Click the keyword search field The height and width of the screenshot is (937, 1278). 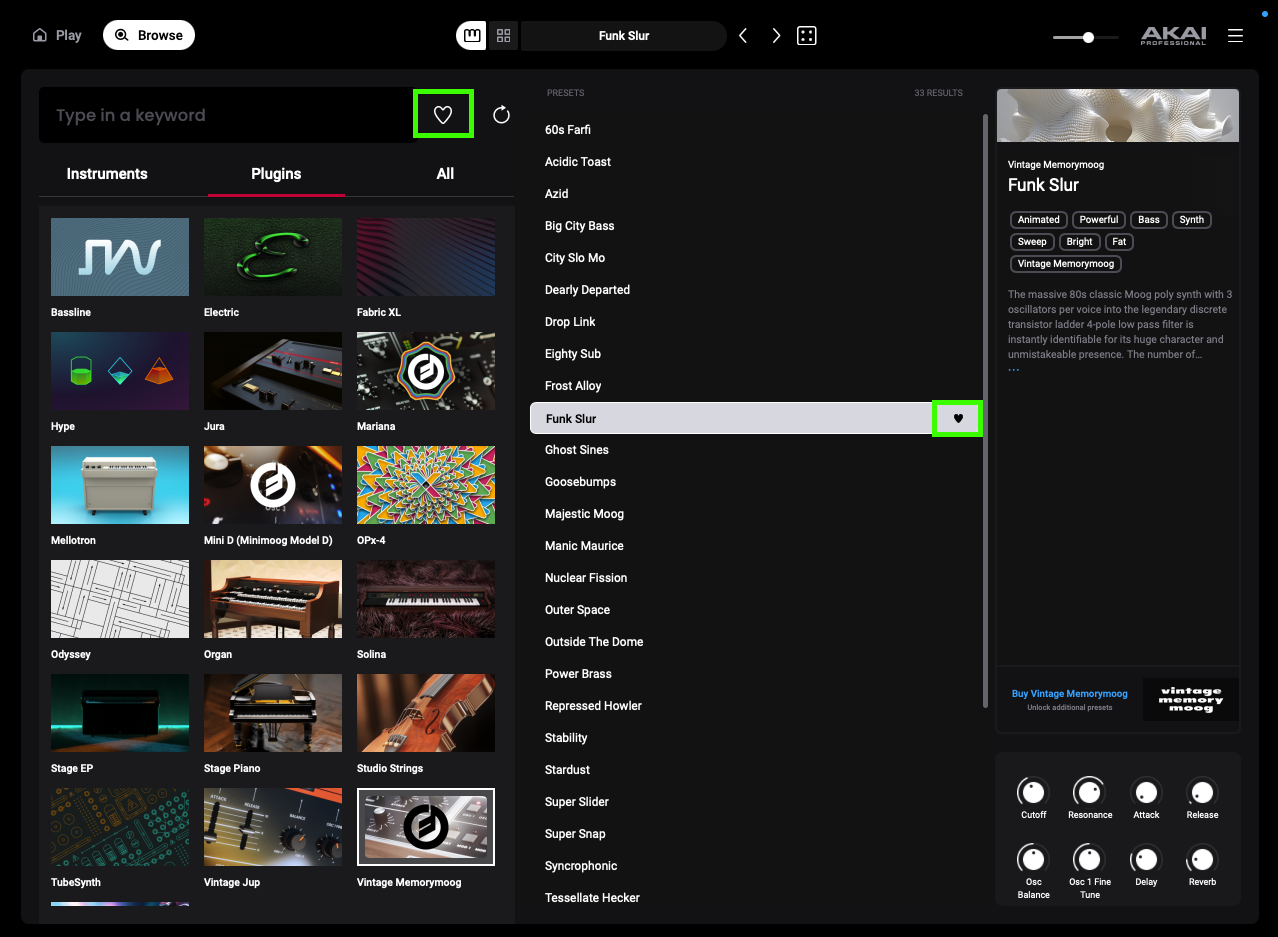[x=225, y=115]
